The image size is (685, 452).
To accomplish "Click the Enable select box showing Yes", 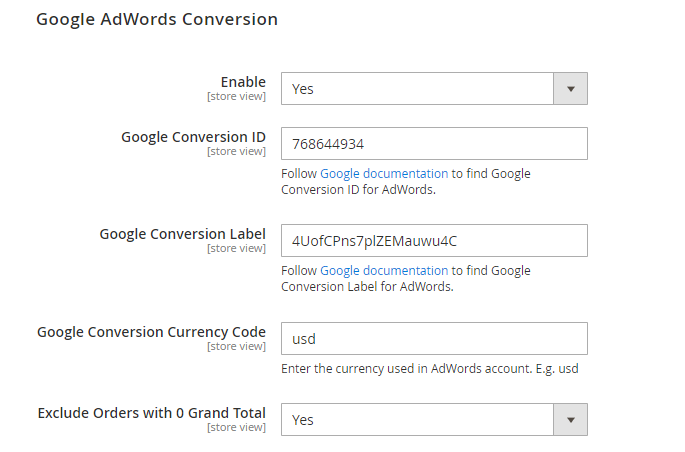I will pyautogui.click(x=434, y=89).
